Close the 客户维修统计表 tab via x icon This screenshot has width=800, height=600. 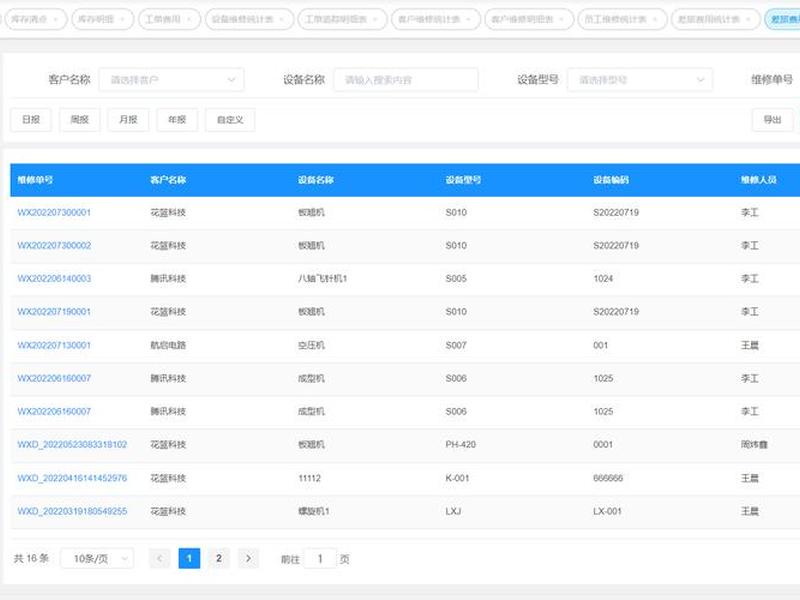(x=469, y=19)
